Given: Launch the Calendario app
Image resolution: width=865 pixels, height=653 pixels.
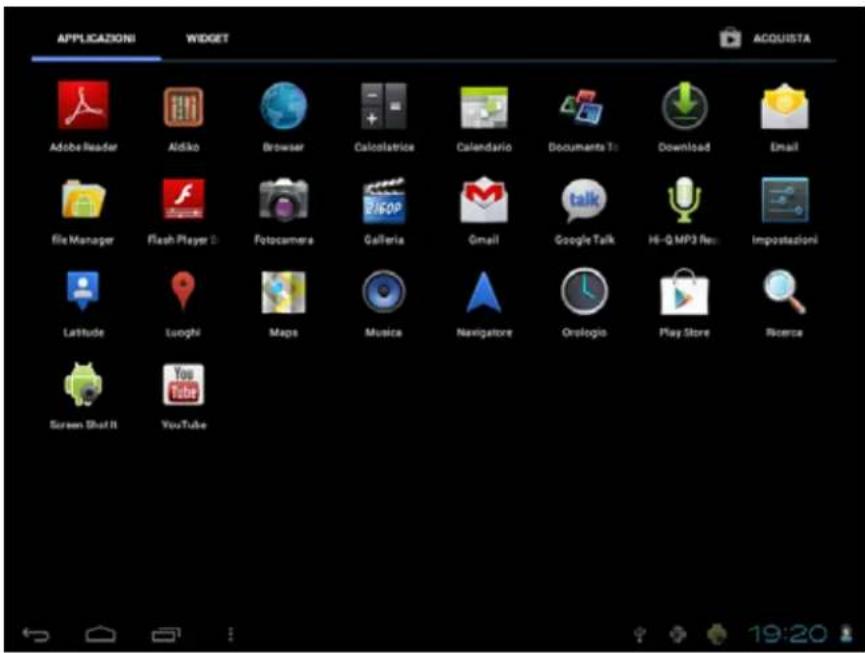Looking at the screenshot, I should pyautogui.click(x=484, y=106).
